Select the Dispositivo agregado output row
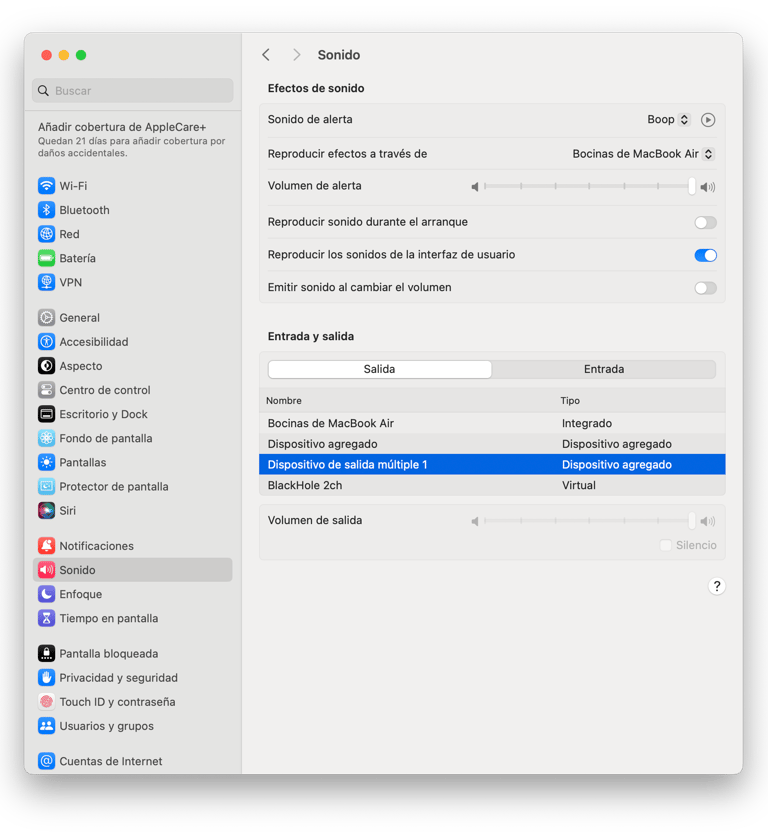The height and width of the screenshot is (838, 768). [x=492, y=444]
